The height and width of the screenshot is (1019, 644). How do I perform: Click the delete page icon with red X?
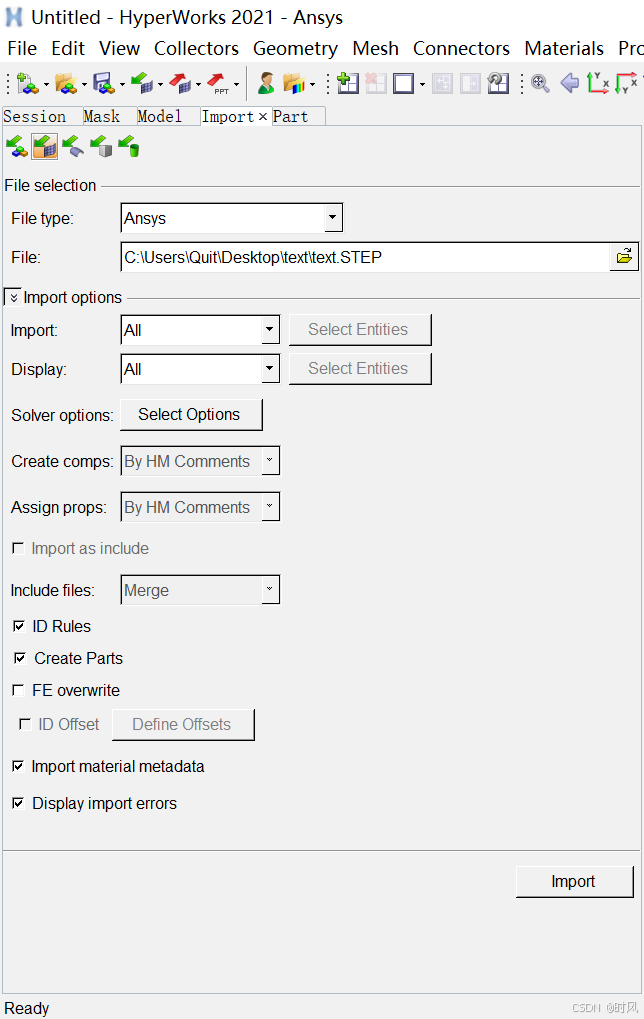click(x=376, y=83)
